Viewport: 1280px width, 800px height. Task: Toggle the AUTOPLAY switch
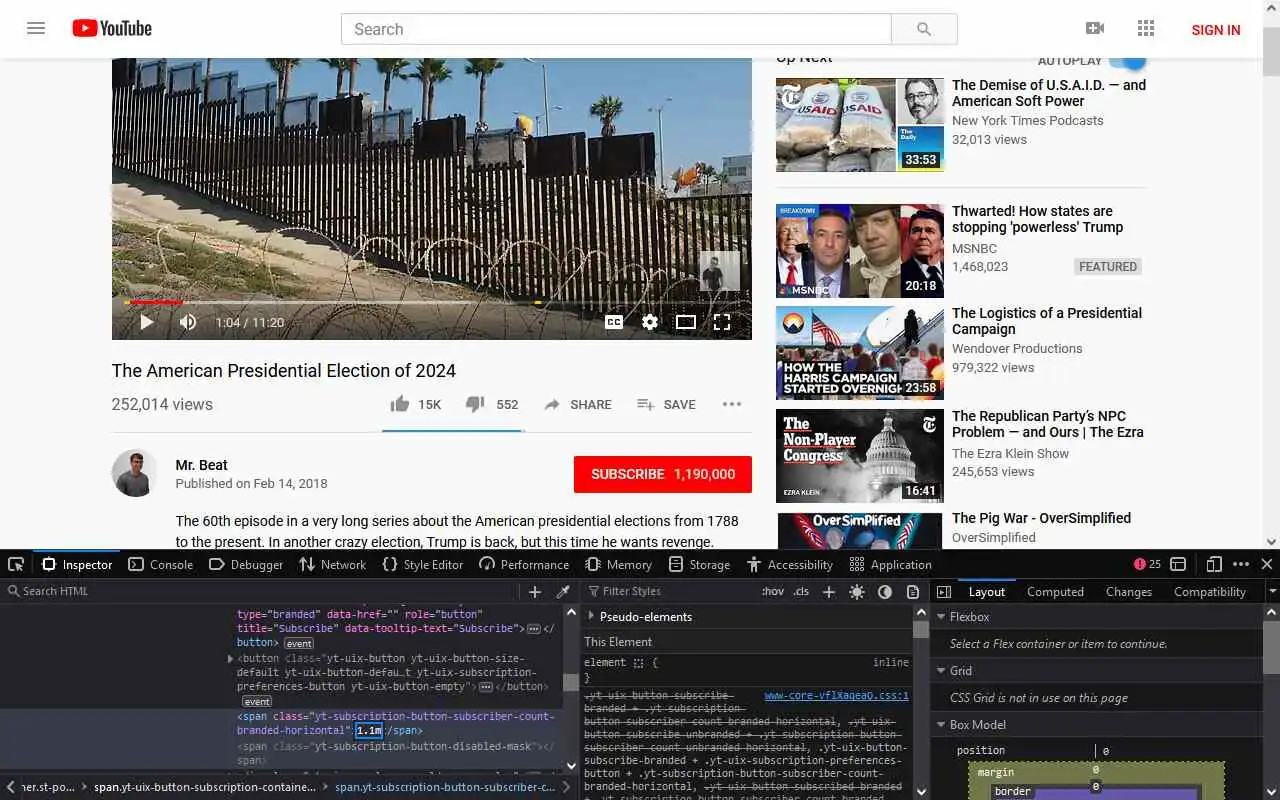[x=1128, y=60]
